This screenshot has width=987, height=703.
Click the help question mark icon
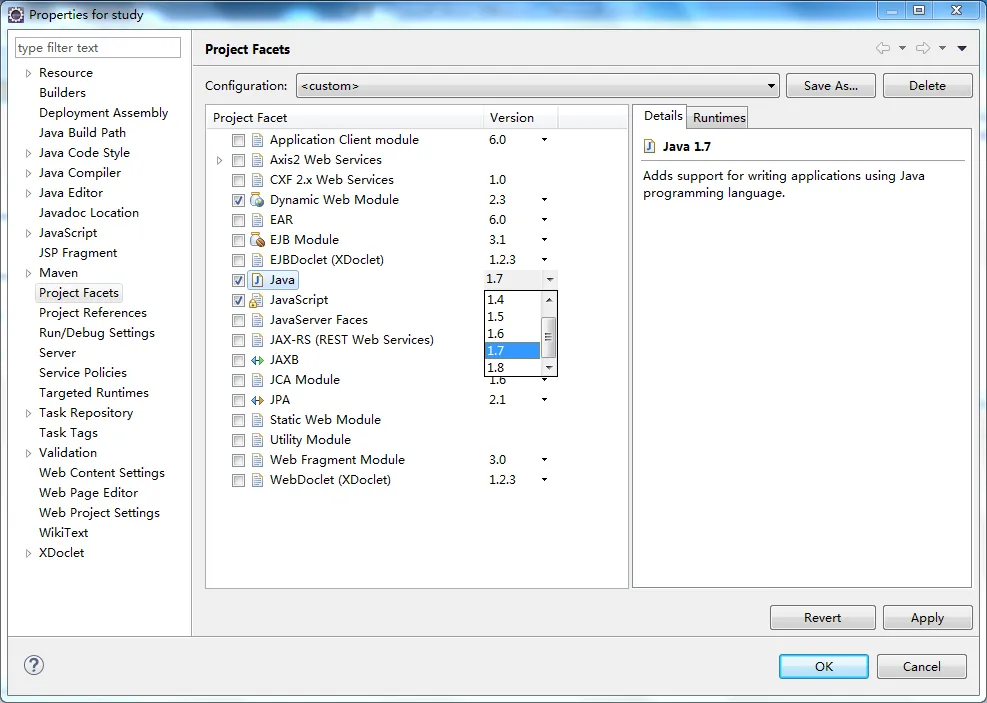[33, 665]
